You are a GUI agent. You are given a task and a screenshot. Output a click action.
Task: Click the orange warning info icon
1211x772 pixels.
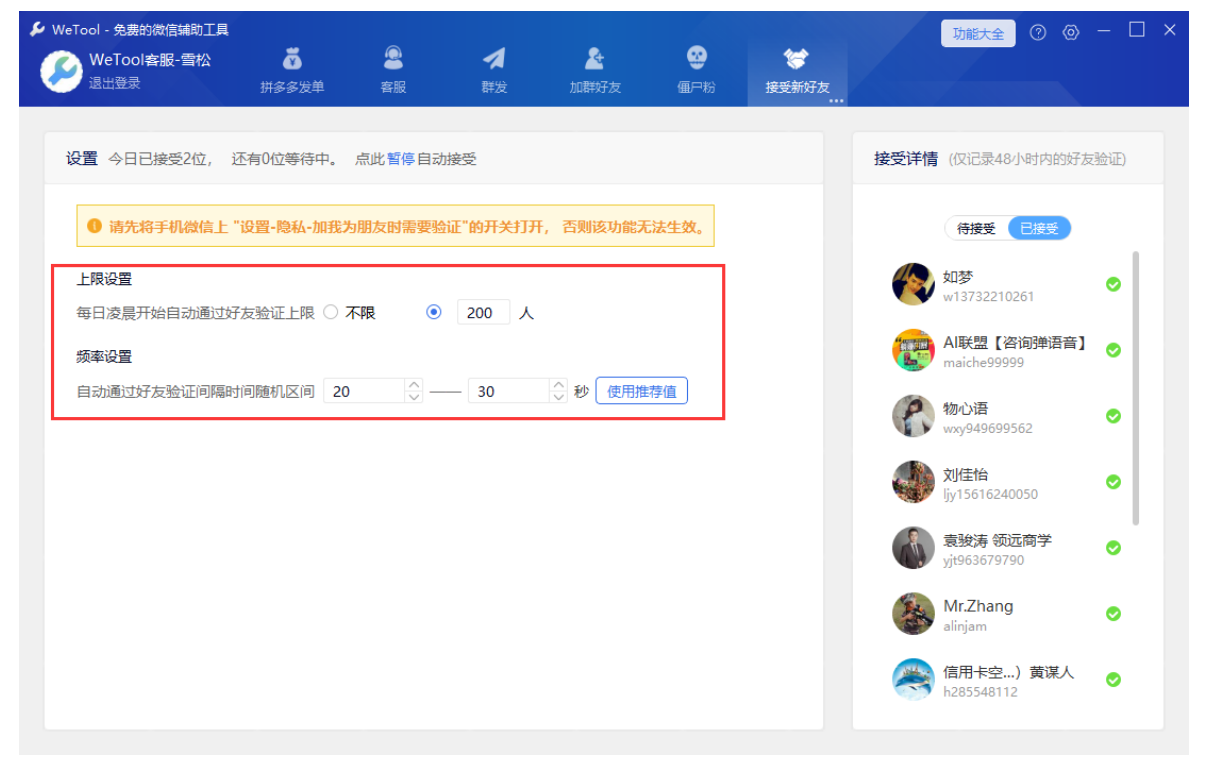pos(95,226)
